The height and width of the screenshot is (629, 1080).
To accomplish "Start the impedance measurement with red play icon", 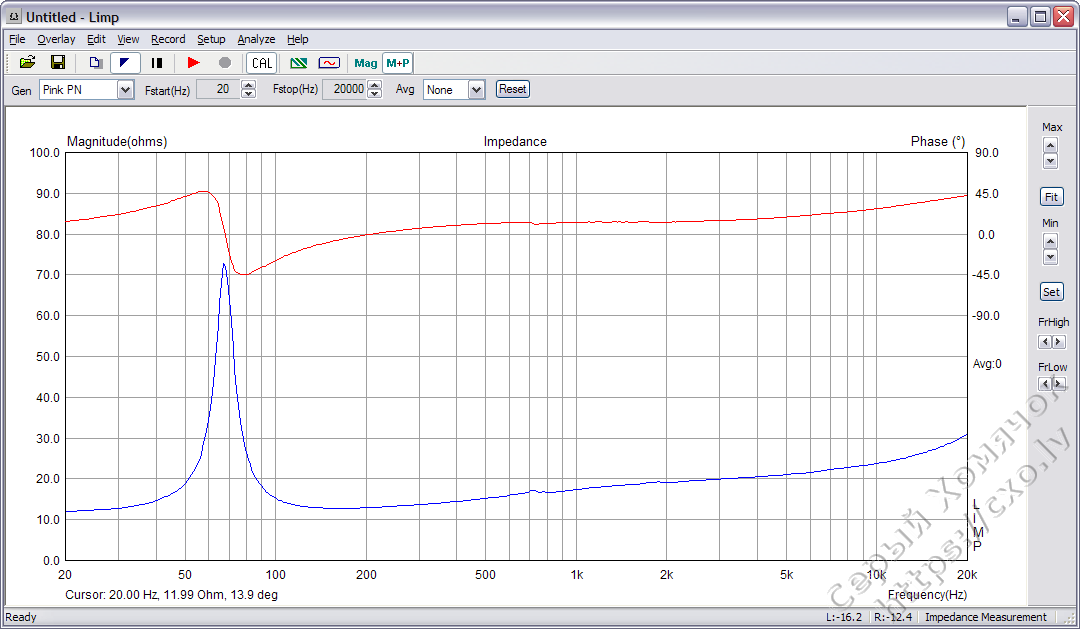I will [x=193, y=62].
